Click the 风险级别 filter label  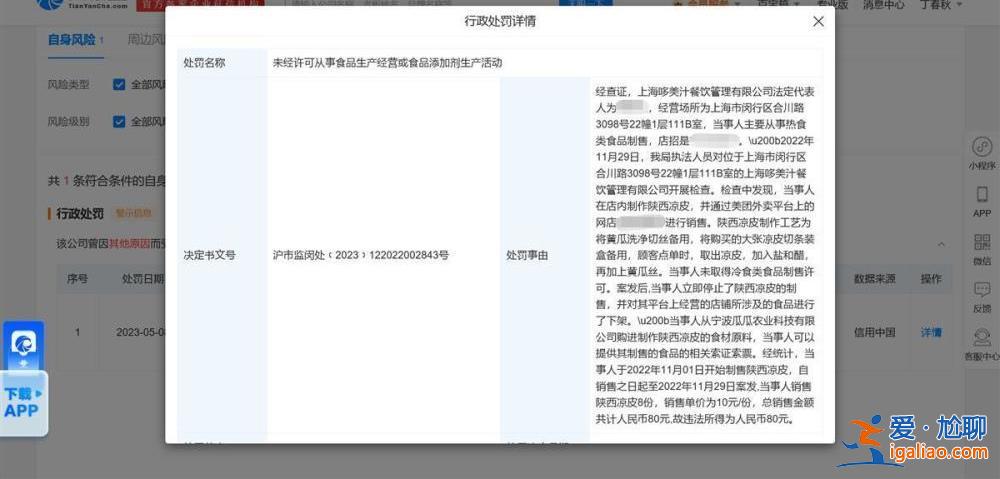[68, 121]
